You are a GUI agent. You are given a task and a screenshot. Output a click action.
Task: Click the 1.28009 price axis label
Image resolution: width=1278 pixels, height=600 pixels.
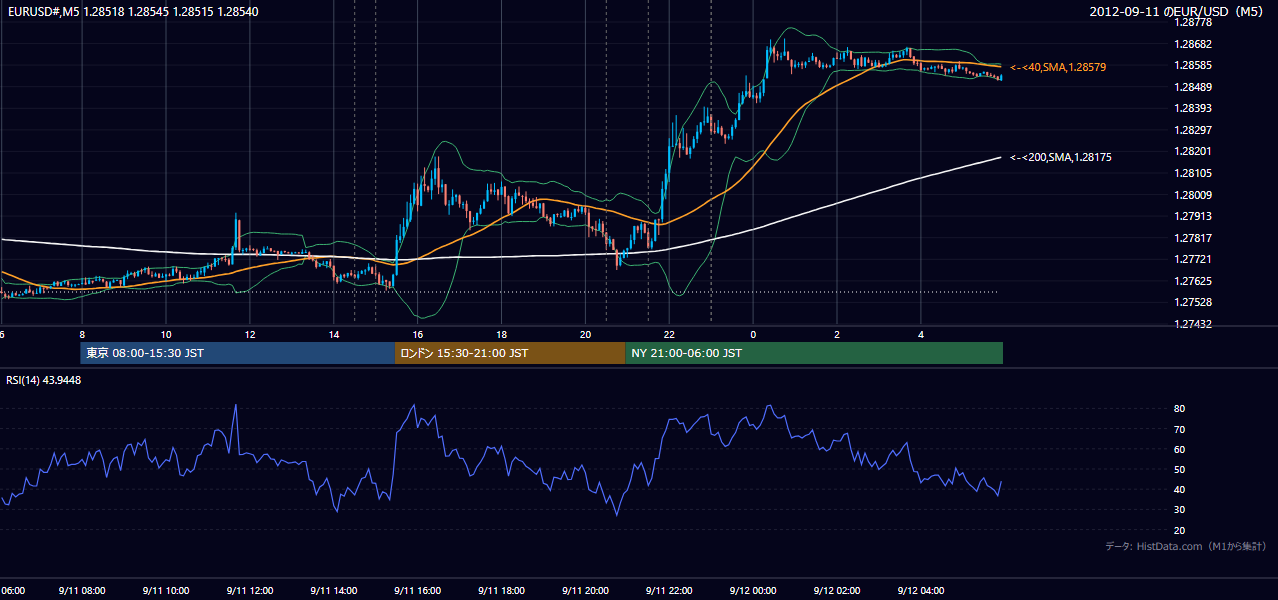1191,195
